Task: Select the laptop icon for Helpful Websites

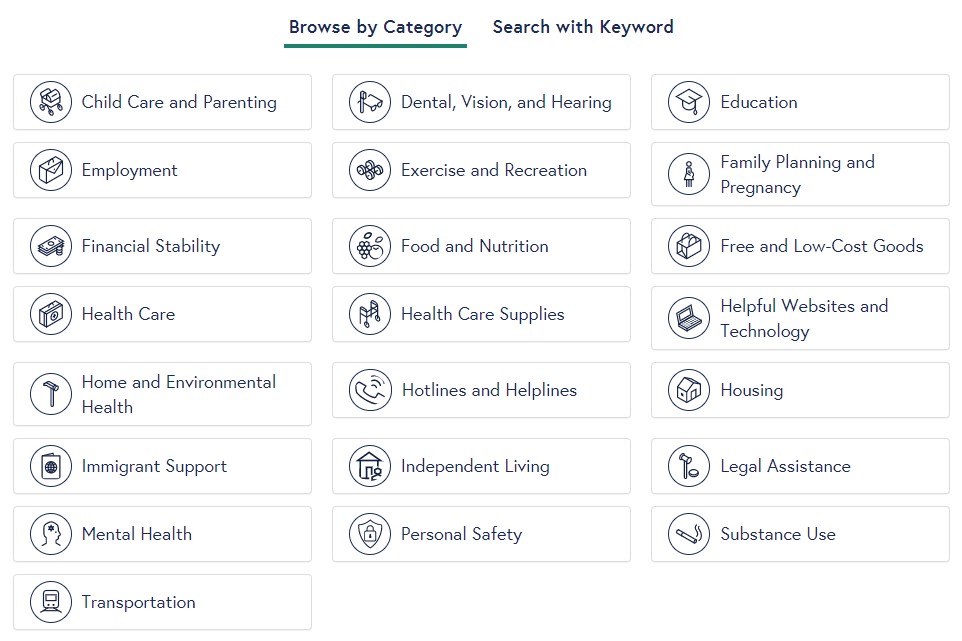Action: click(x=689, y=318)
